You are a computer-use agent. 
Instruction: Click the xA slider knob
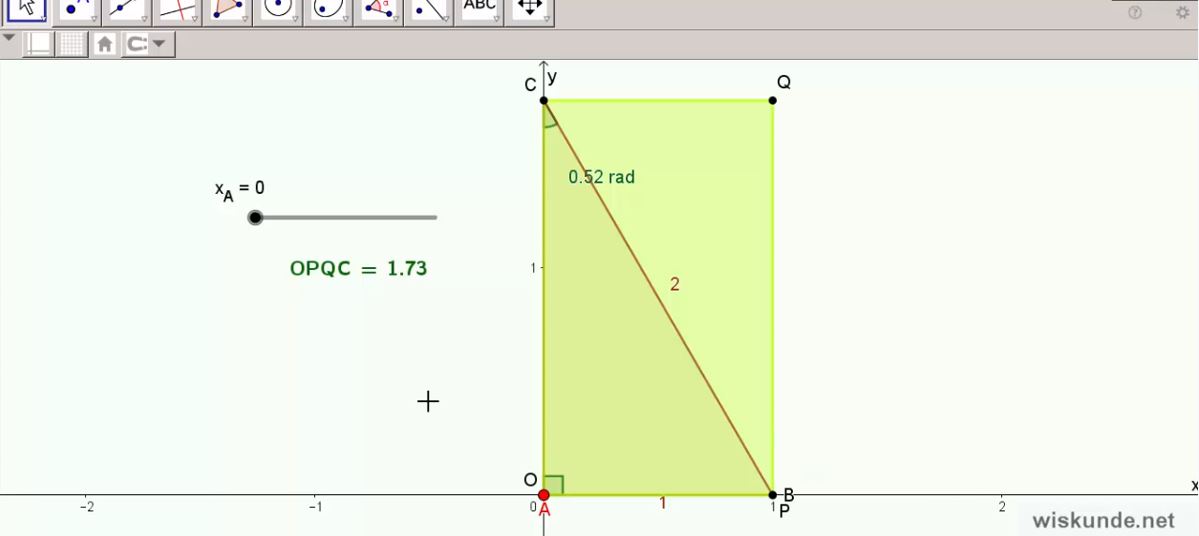255,218
